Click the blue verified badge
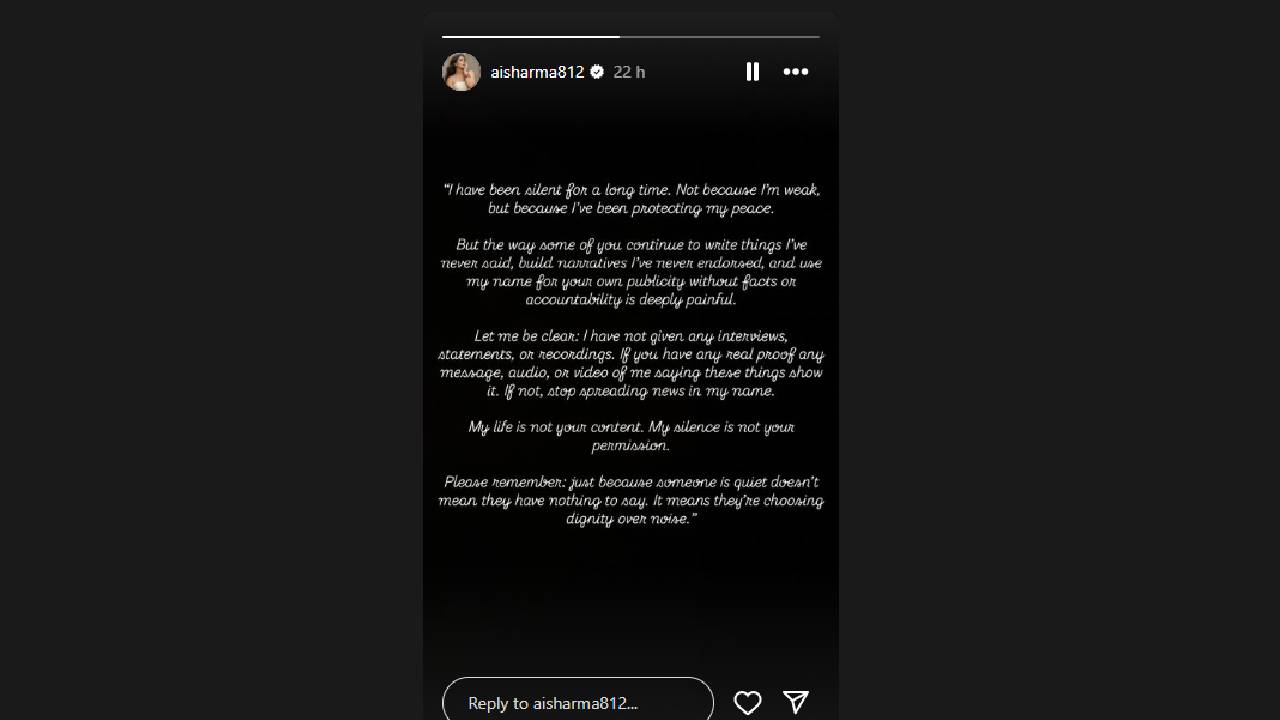 [597, 71]
